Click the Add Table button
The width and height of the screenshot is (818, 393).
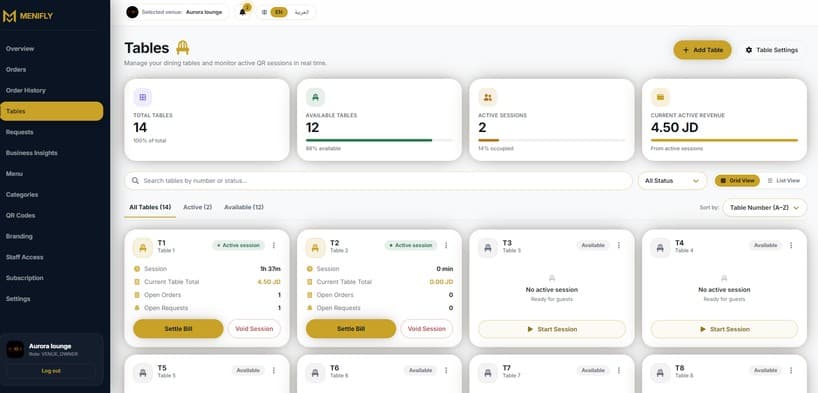point(702,50)
